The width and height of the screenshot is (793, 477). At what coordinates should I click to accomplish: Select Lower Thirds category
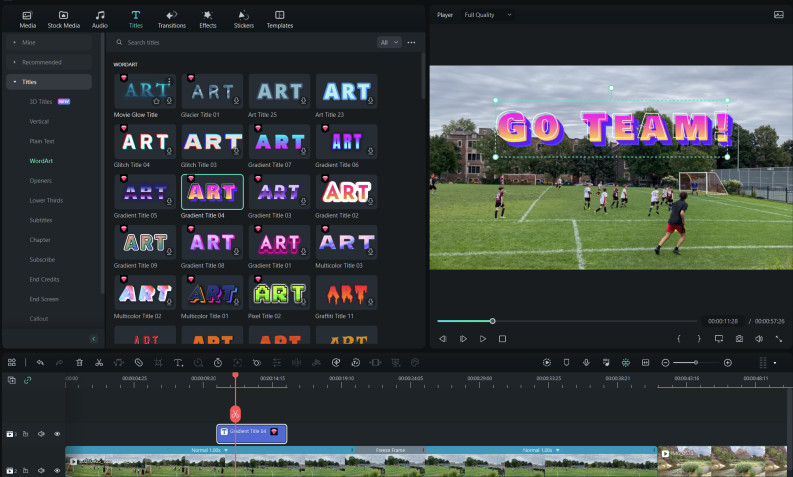point(46,200)
